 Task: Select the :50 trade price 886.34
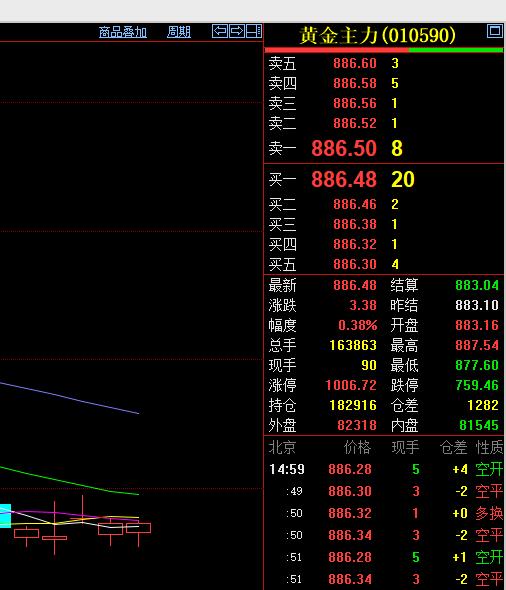[350, 535]
